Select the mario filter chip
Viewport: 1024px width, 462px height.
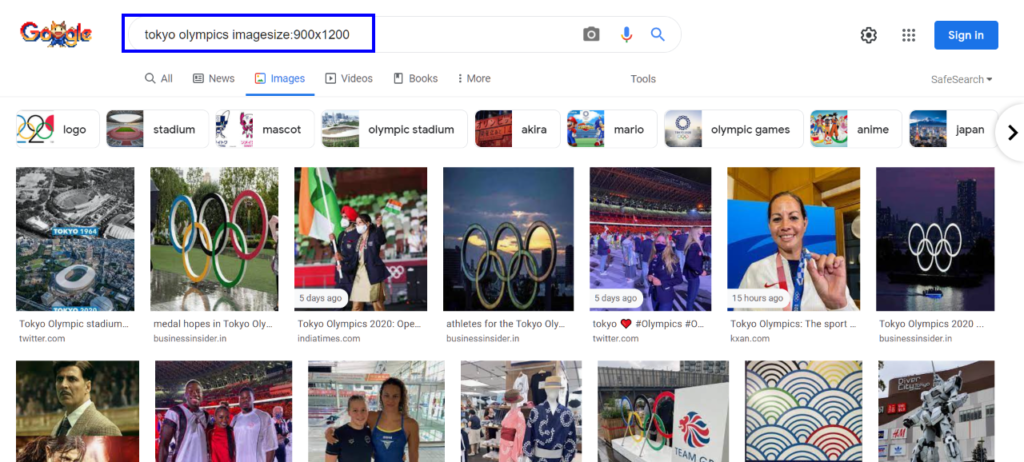612,129
